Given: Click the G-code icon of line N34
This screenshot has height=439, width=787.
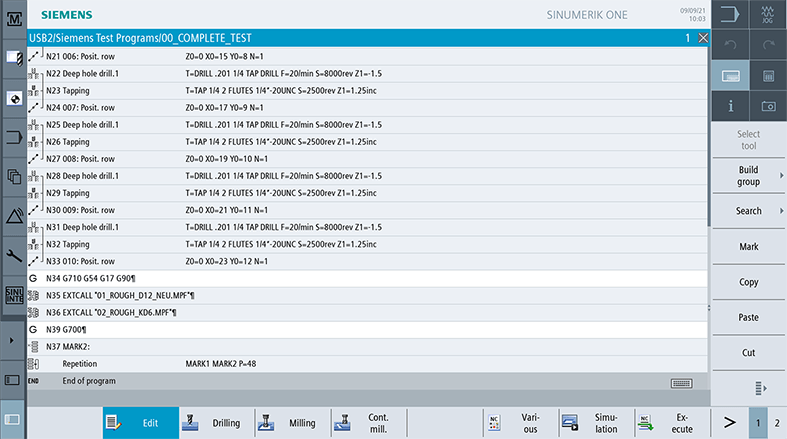Looking at the screenshot, I should pos(33,278).
